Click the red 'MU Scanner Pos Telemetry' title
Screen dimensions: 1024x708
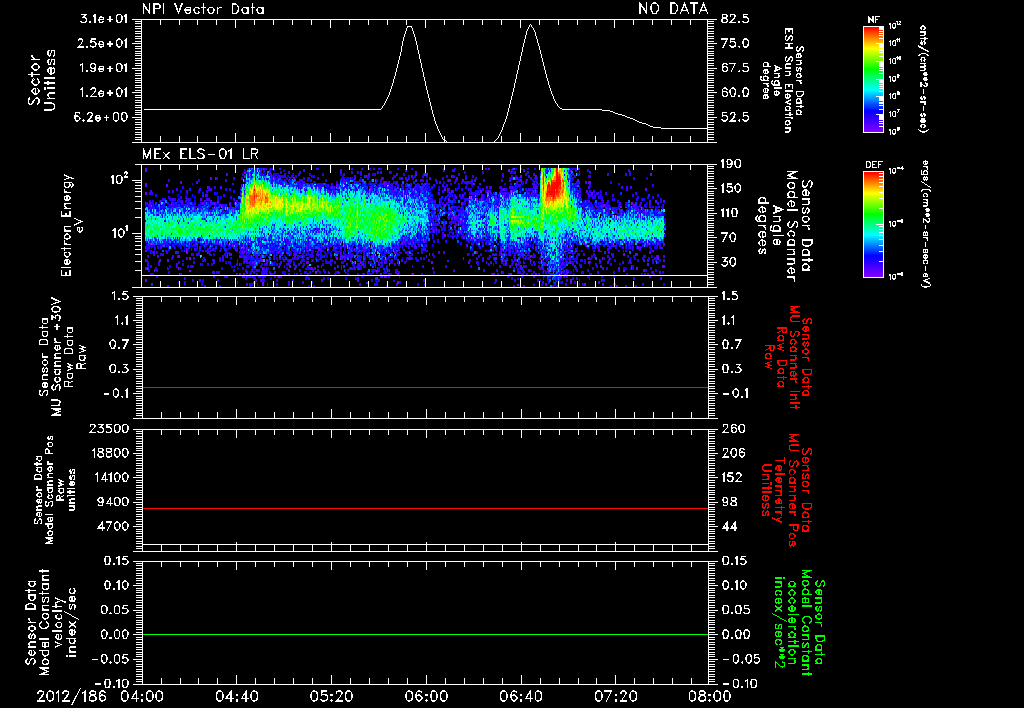coord(787,490)
